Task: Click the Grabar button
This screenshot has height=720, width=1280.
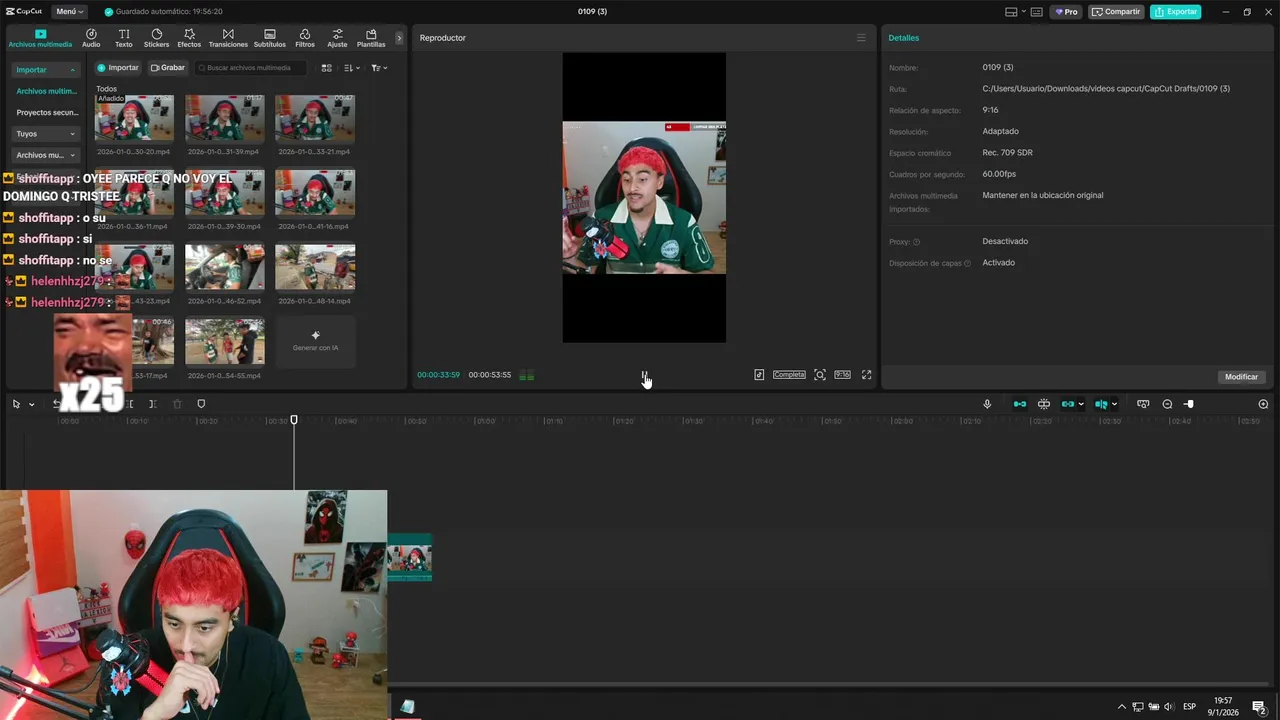Action: (167, 68)
